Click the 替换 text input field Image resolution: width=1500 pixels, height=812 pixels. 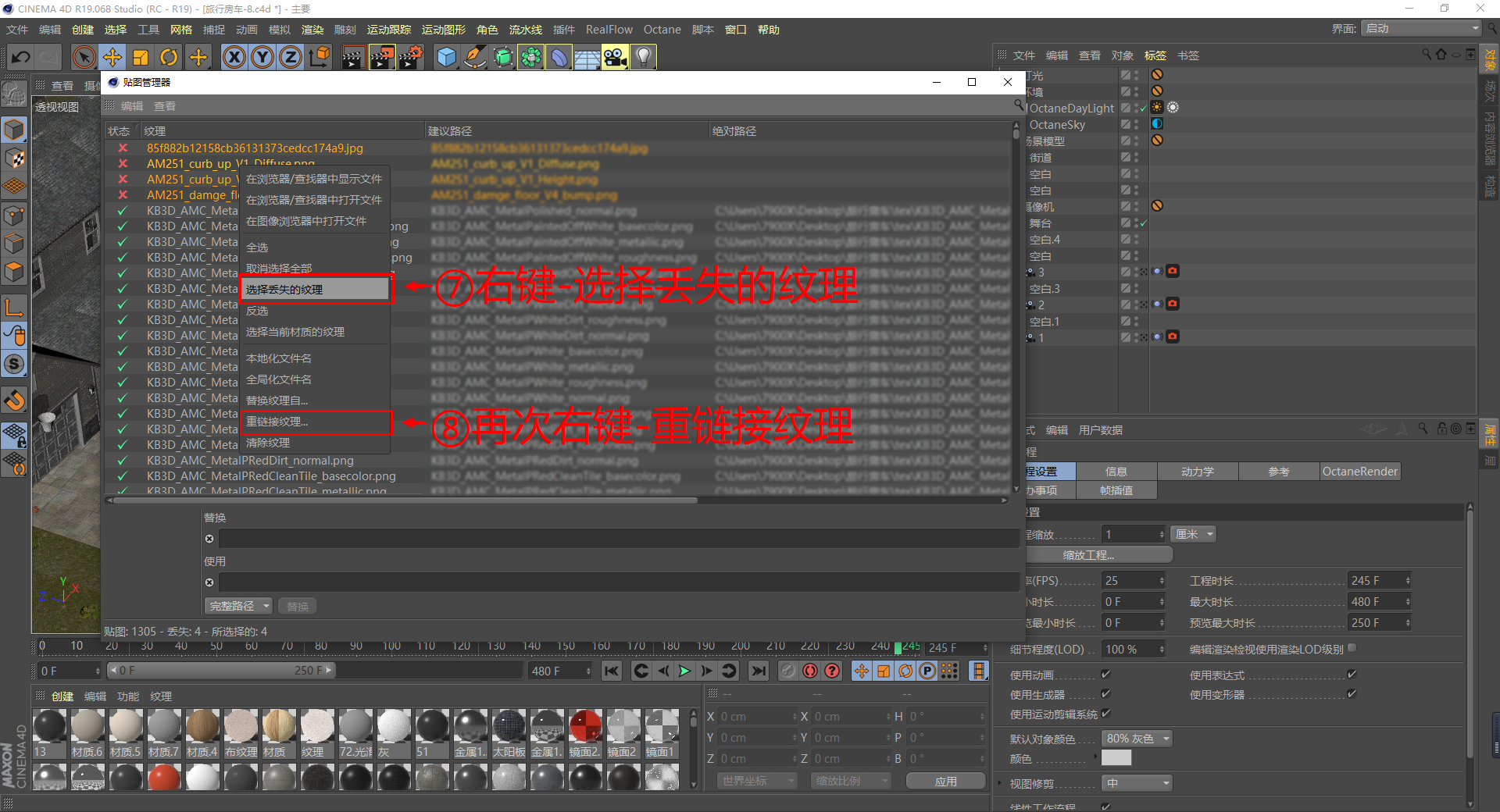click(x=618, y=539)
